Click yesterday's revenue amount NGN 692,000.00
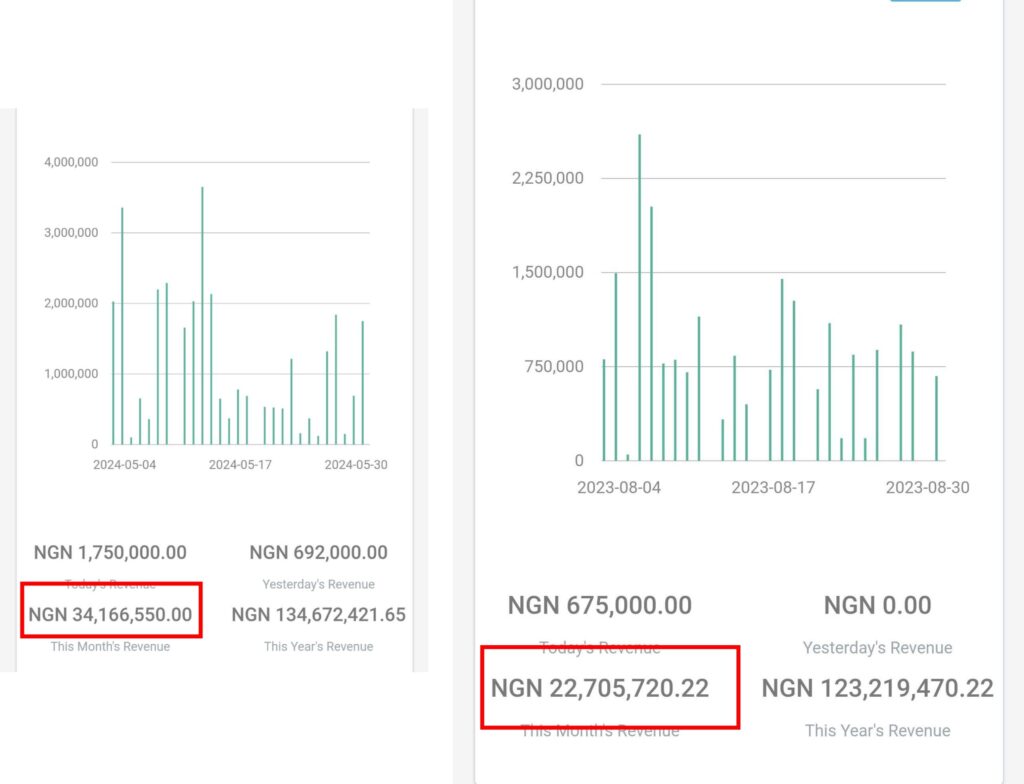1024x784 pixels. [x=319, y=553]
